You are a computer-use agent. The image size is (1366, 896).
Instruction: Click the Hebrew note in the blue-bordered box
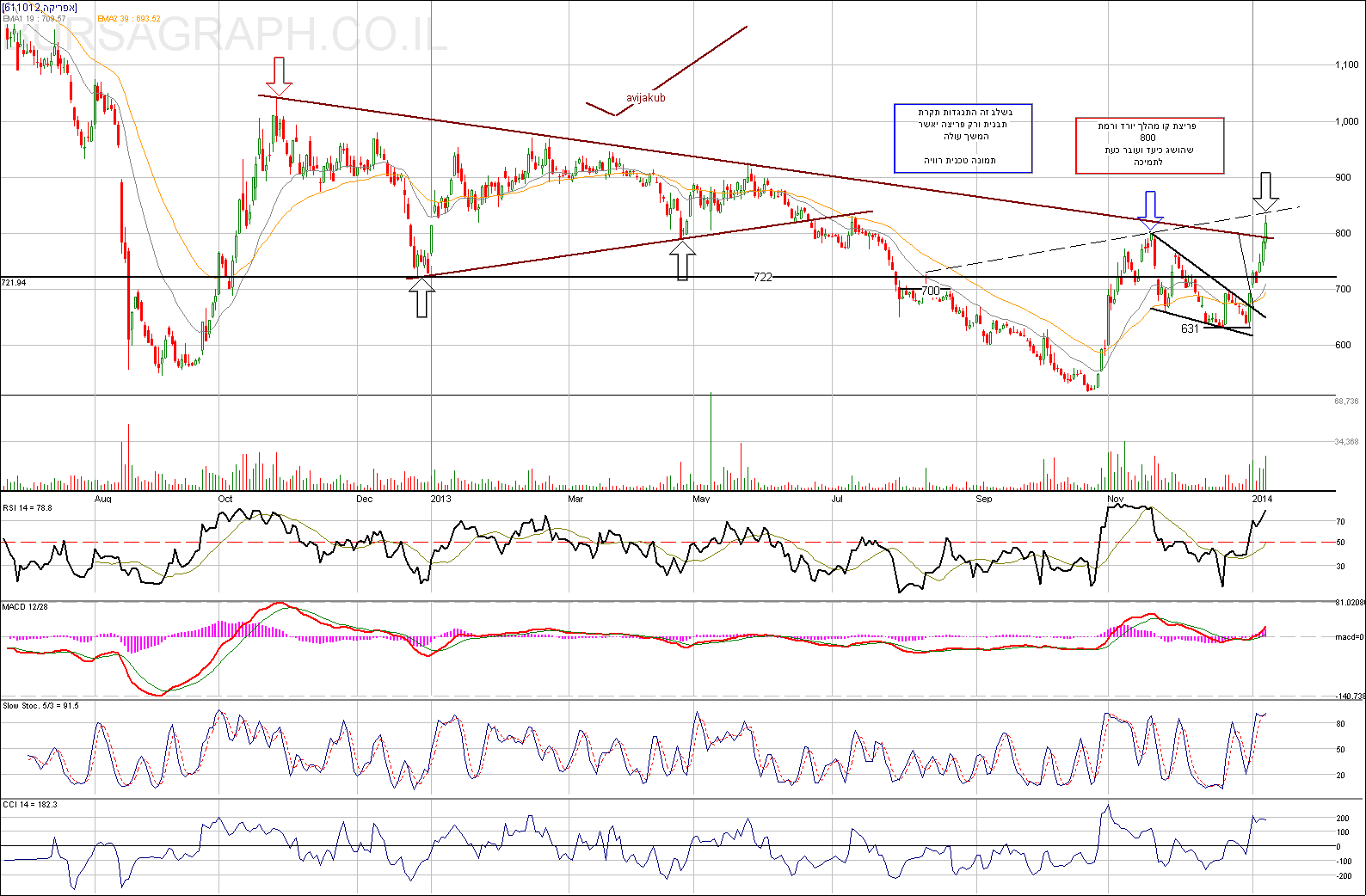(963, 138)
